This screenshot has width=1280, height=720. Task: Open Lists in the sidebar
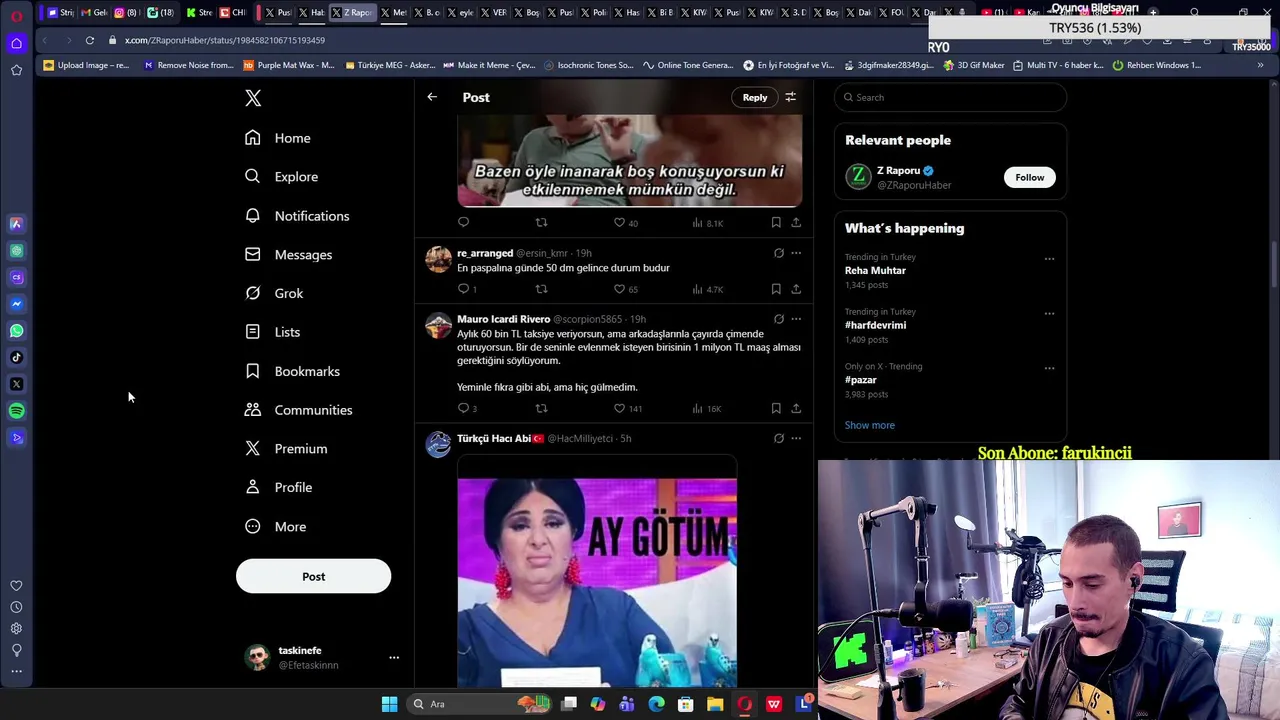(273, 332)
